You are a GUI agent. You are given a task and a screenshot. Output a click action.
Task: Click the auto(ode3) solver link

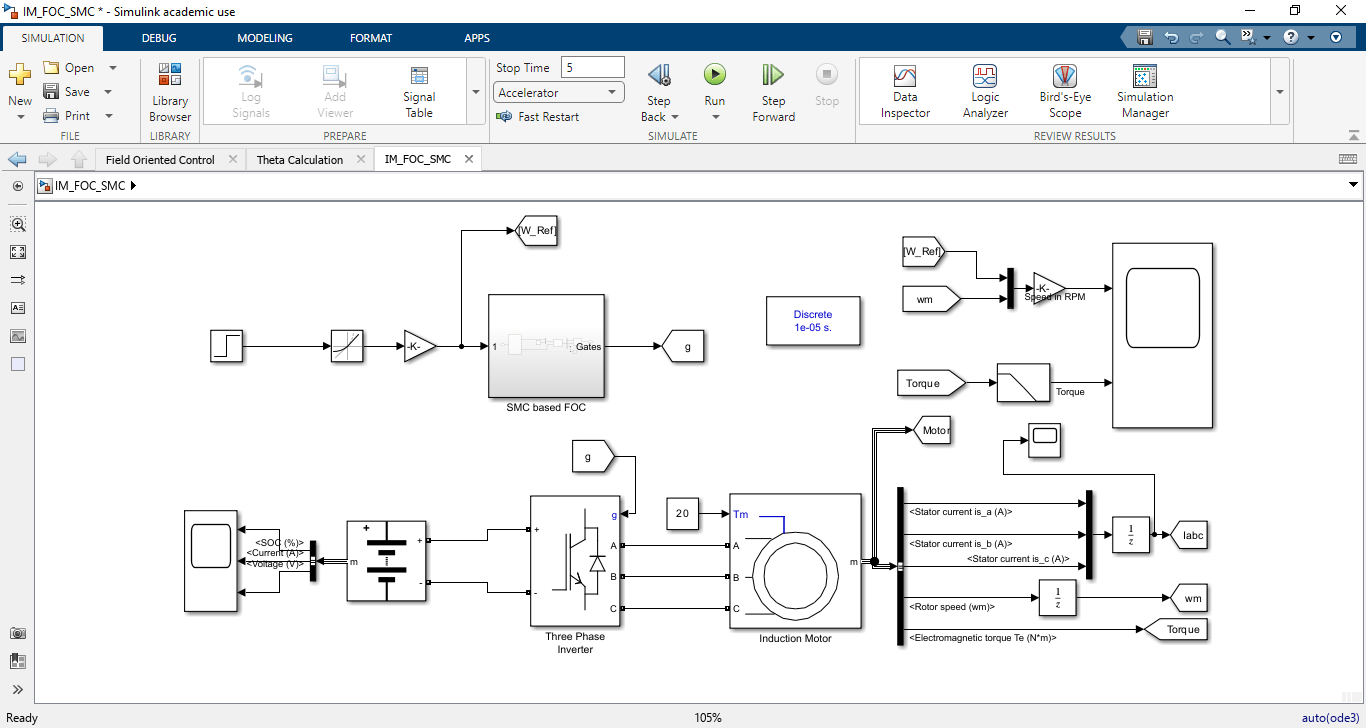1329,717
